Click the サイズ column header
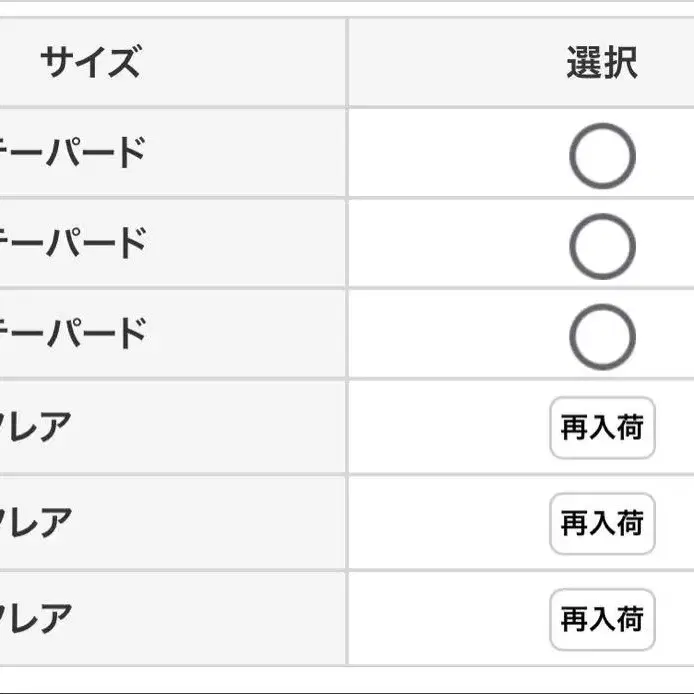Screen dimensions: 694x694 (90, 63)
